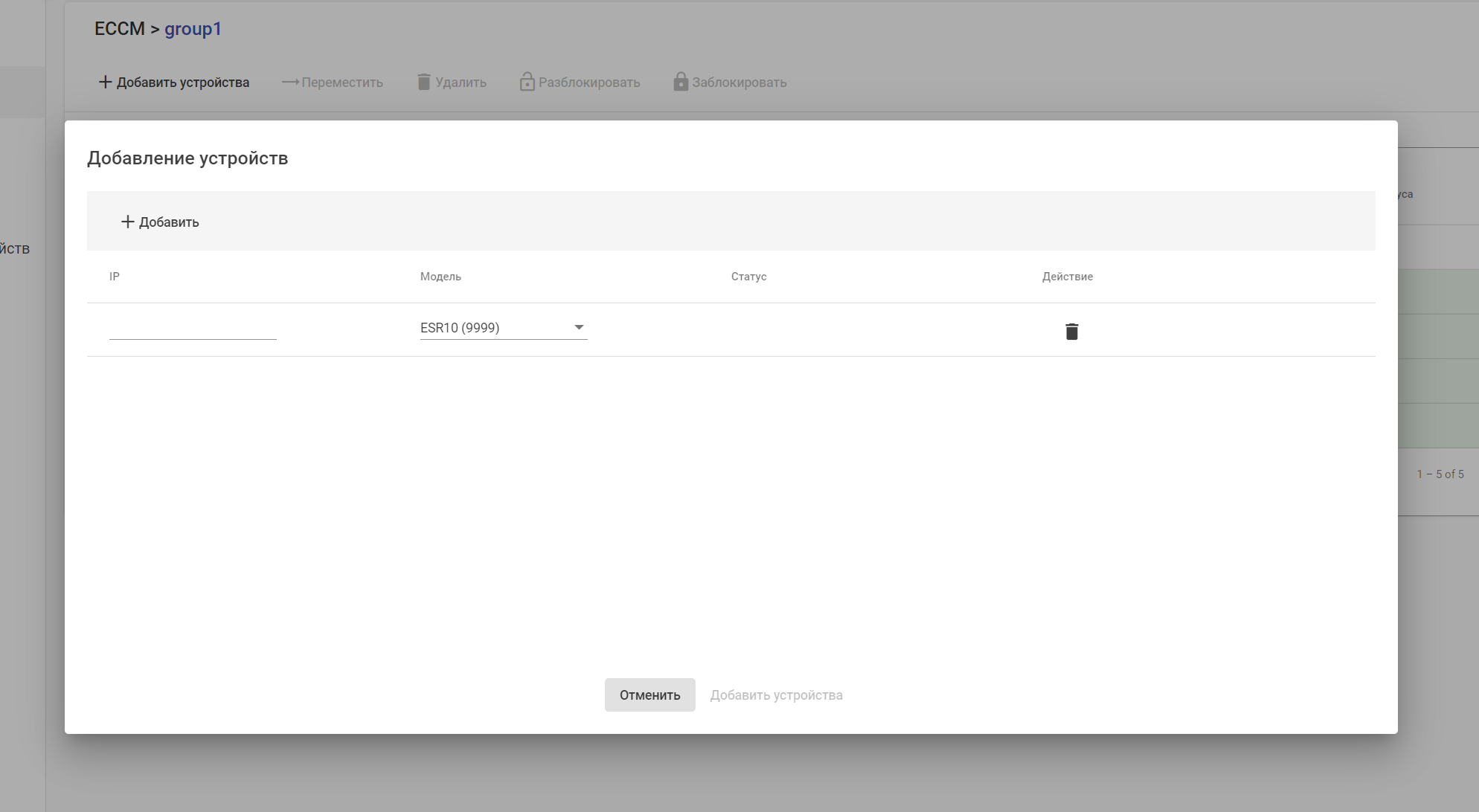Click the Модель column header
The image size is (1479, 812).
pyautogui.click(x=440, y=277)
